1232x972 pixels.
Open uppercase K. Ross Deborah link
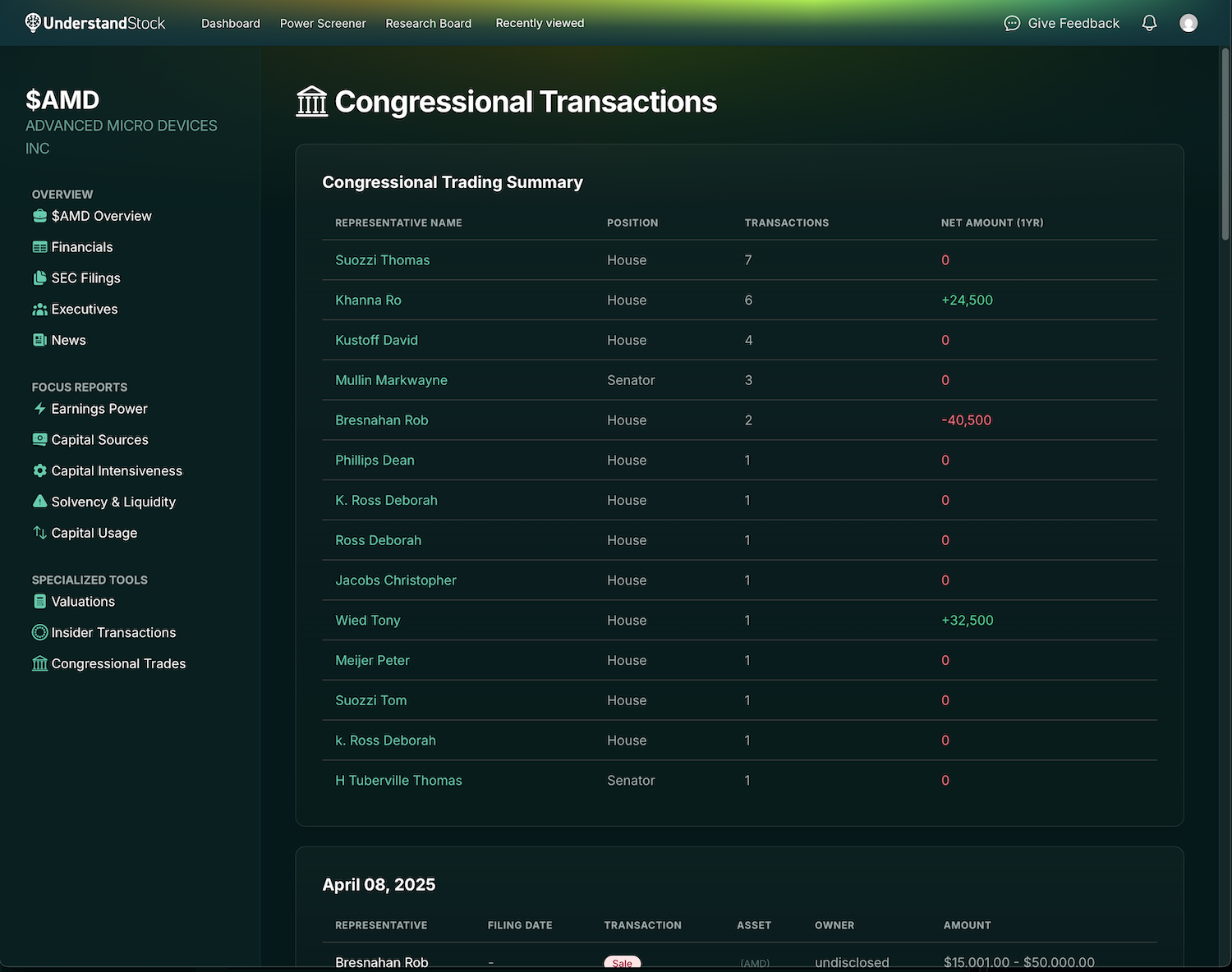click(386, 500)
